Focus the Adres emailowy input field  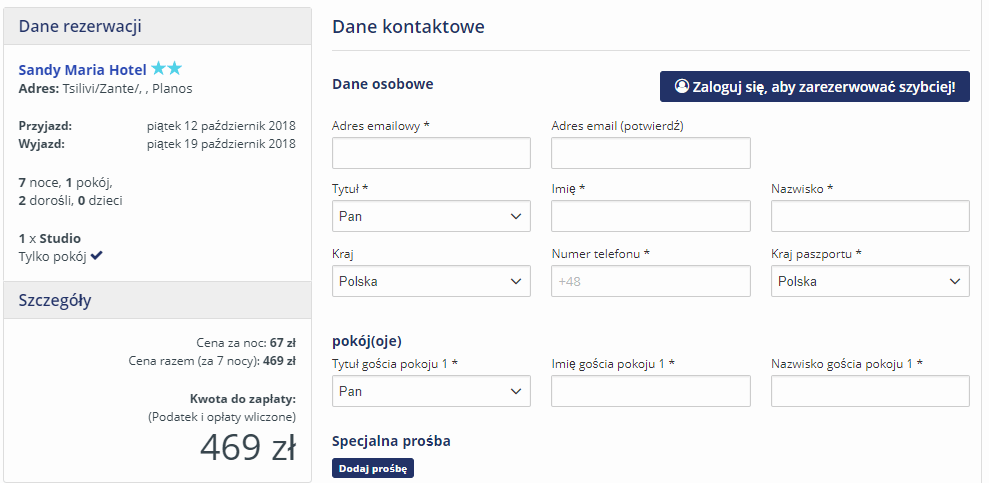coord(431,154)
